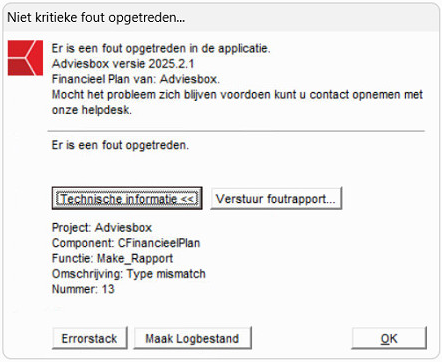Click the 'Functie: Make_Rapport' detail line
This screenshot has width=442, height=362.
(112, 258)
